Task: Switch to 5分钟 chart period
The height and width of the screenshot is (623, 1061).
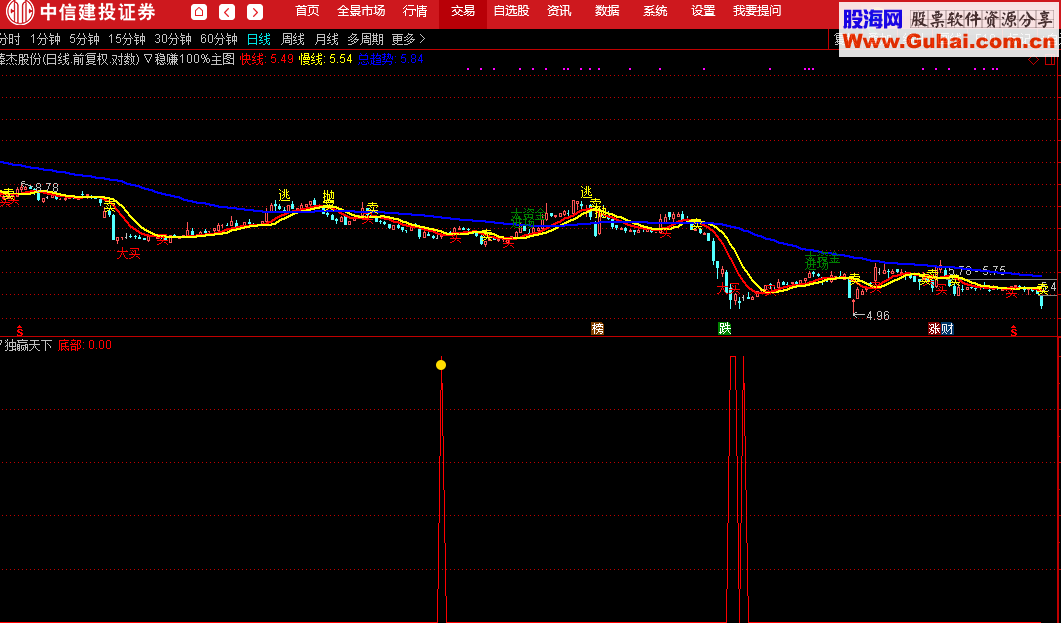Action: point(84,39)
